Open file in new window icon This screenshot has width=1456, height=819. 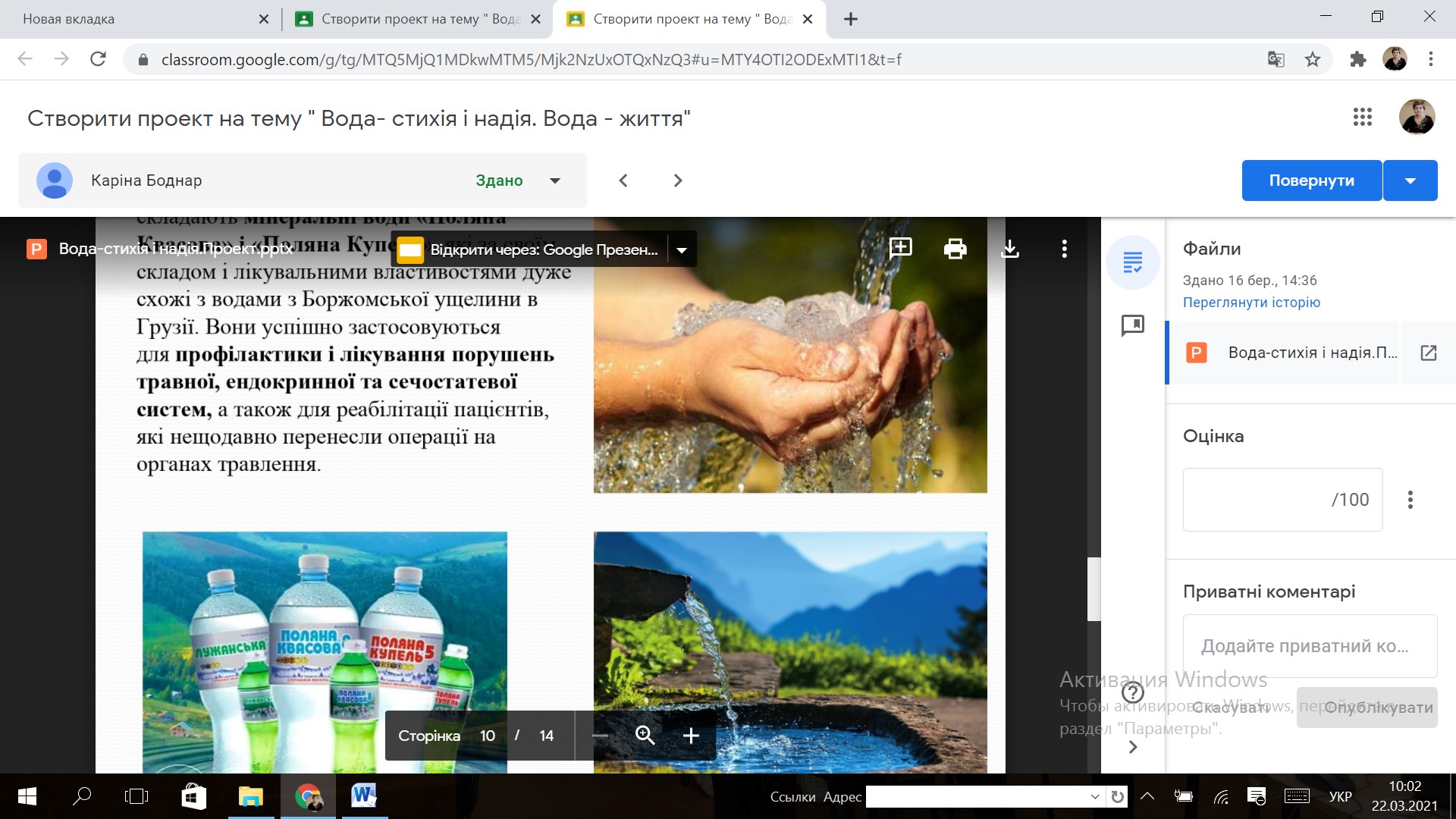(1429, 353)
